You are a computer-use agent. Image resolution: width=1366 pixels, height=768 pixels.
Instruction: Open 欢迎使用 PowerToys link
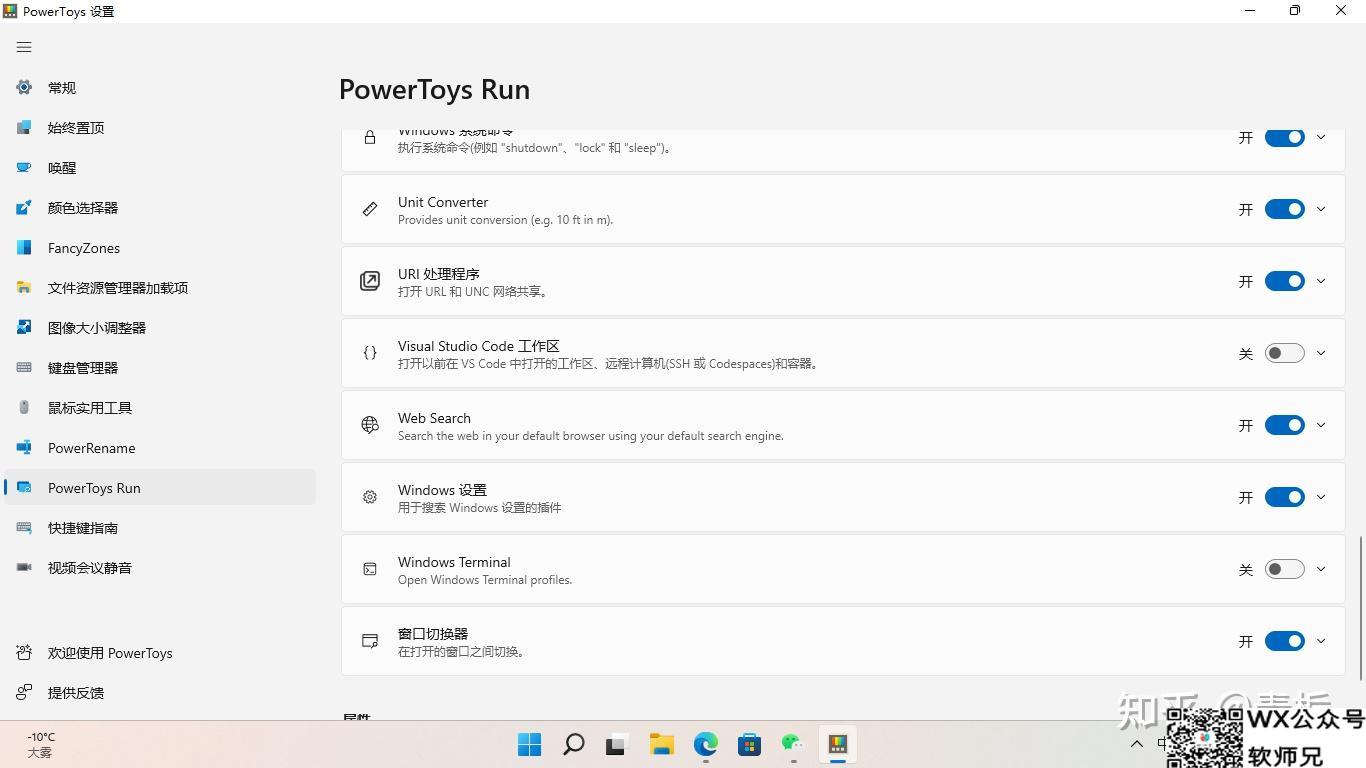160,653
